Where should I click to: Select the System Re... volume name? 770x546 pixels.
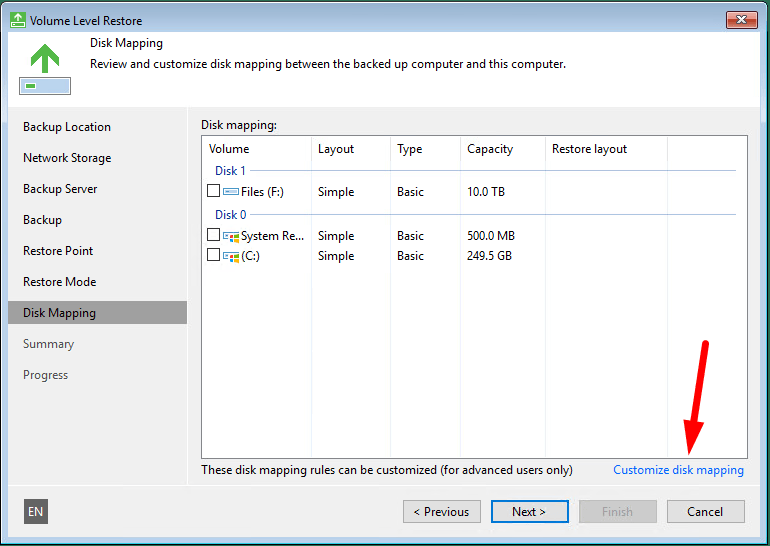(273, 236)
